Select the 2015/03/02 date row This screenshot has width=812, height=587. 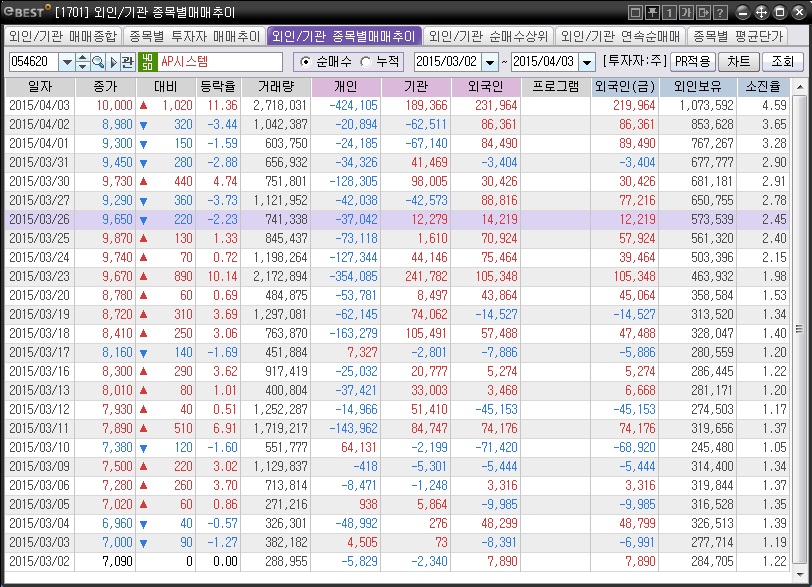(x=397, y=561)
